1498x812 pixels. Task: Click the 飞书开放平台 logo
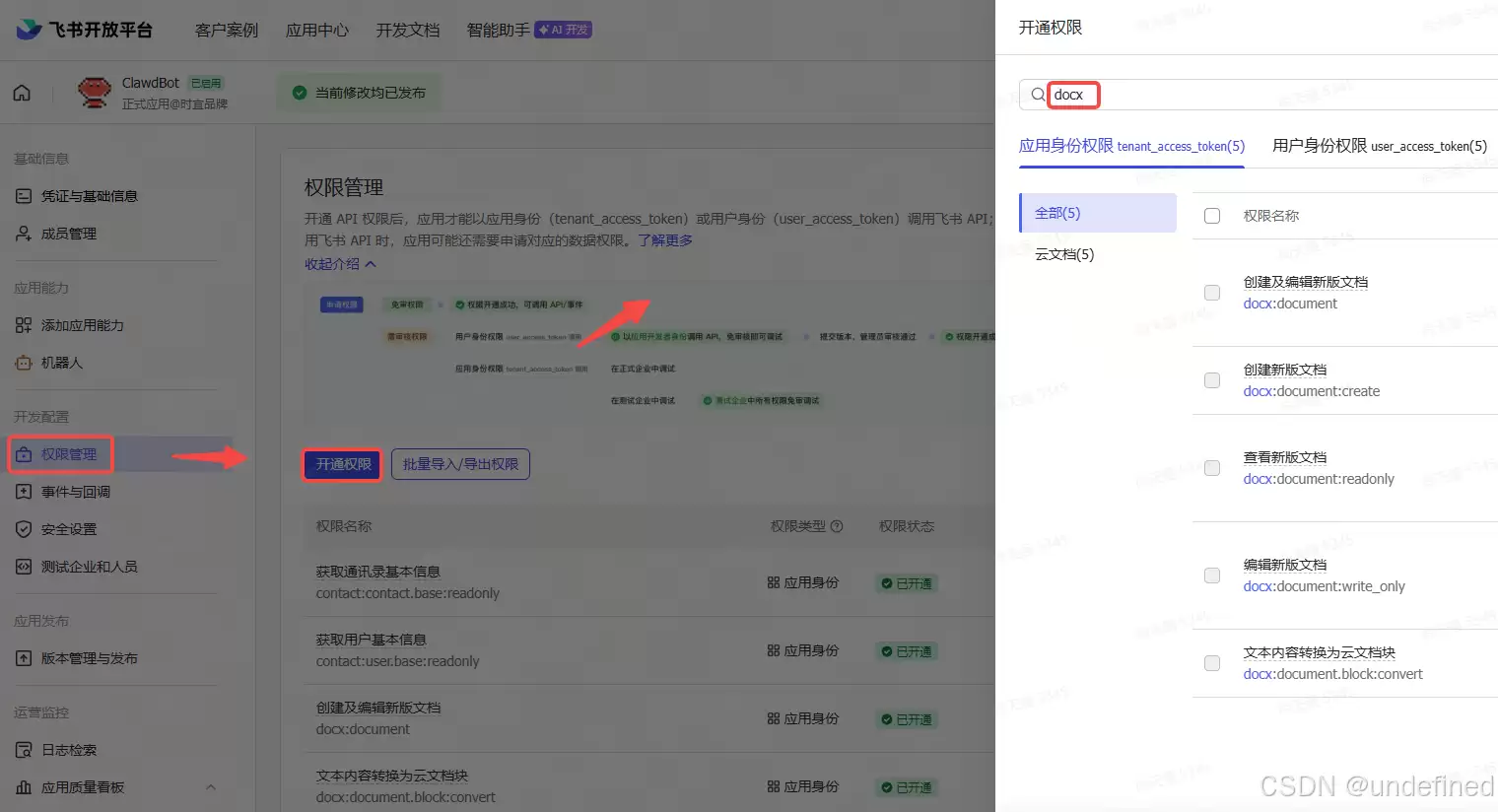[x=84, y=30]
